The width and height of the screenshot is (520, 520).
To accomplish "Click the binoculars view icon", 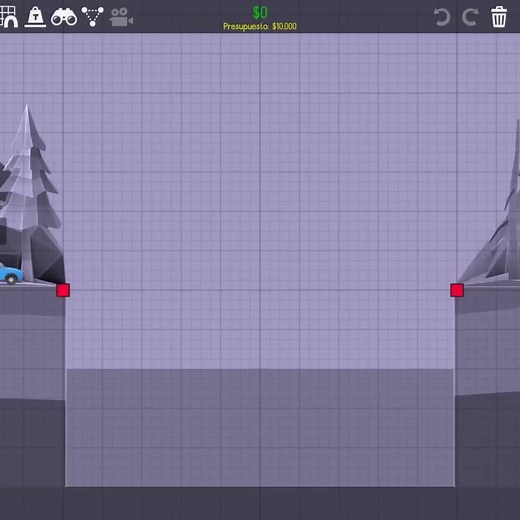I will click(x=64, y=17).
